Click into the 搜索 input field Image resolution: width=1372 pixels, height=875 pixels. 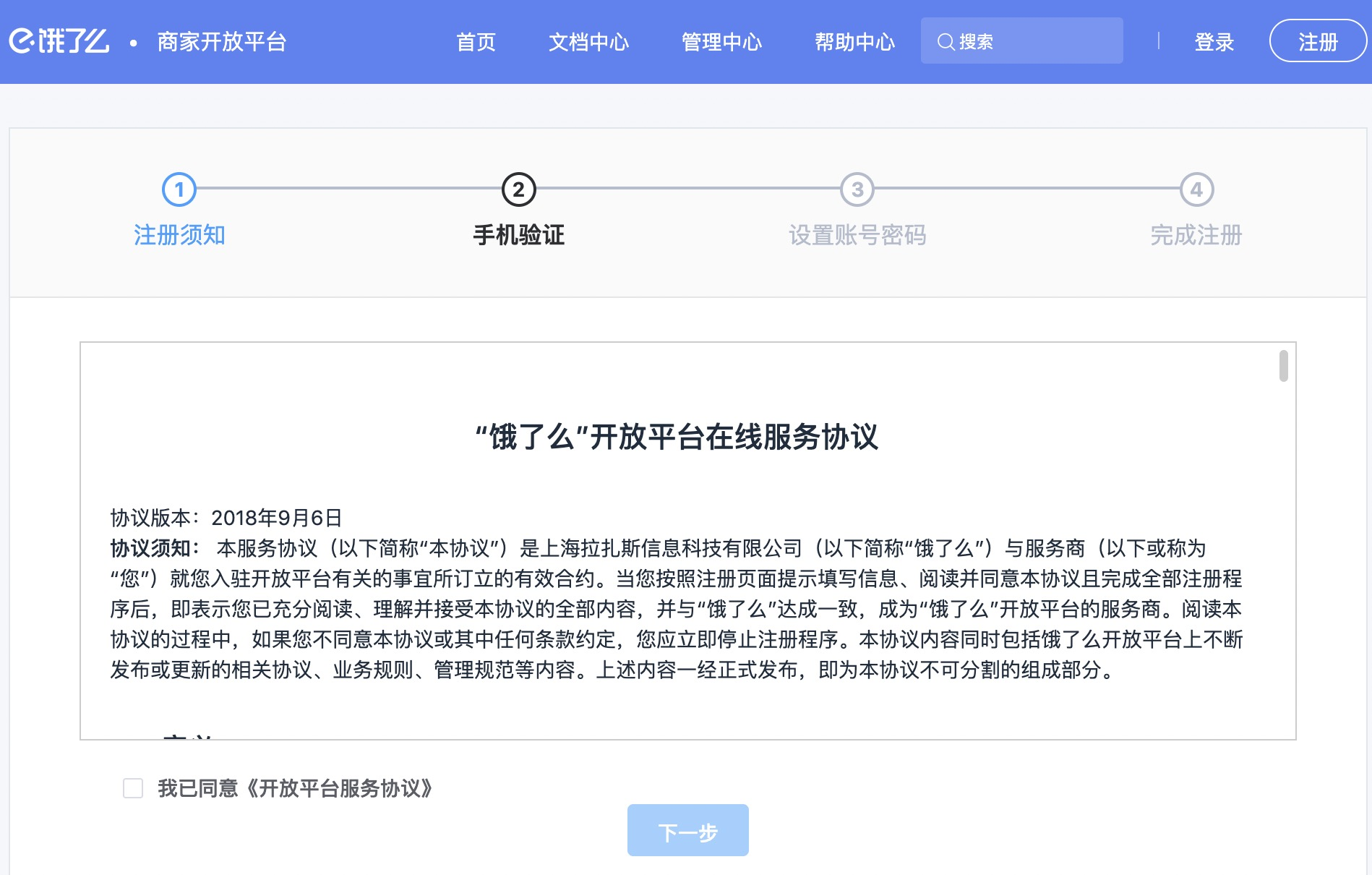click(x=1021, y=40)
